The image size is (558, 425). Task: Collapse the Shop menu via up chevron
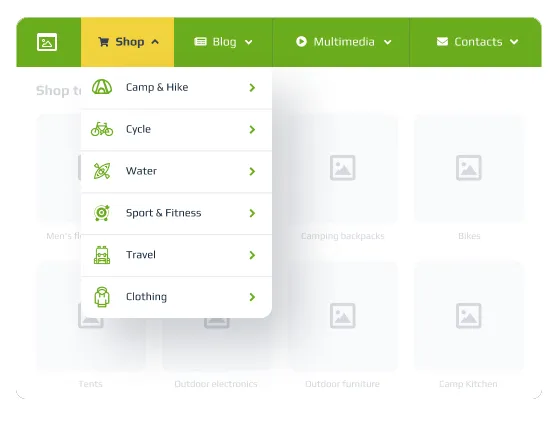pos(155,42)
